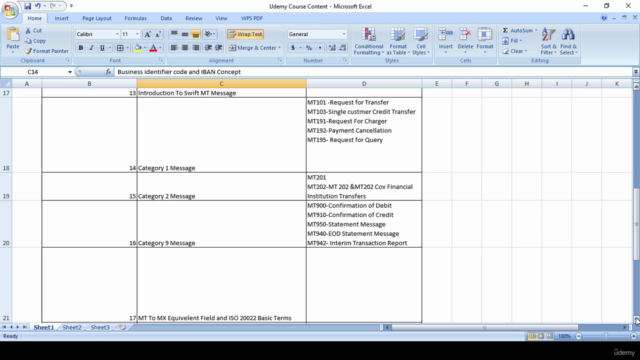The height and width of the screenshot is (360, 640).
Task: Open Conditional Formatting menu
Action: click(369, 41)
